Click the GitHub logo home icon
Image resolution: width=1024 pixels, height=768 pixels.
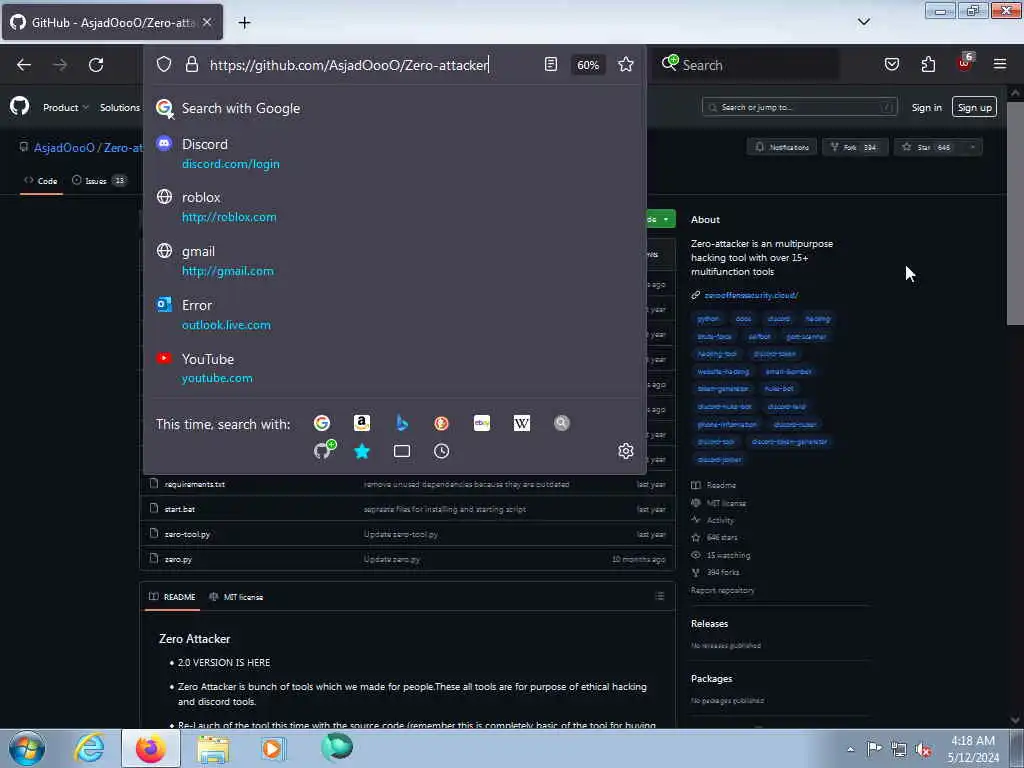click(20, 106)
